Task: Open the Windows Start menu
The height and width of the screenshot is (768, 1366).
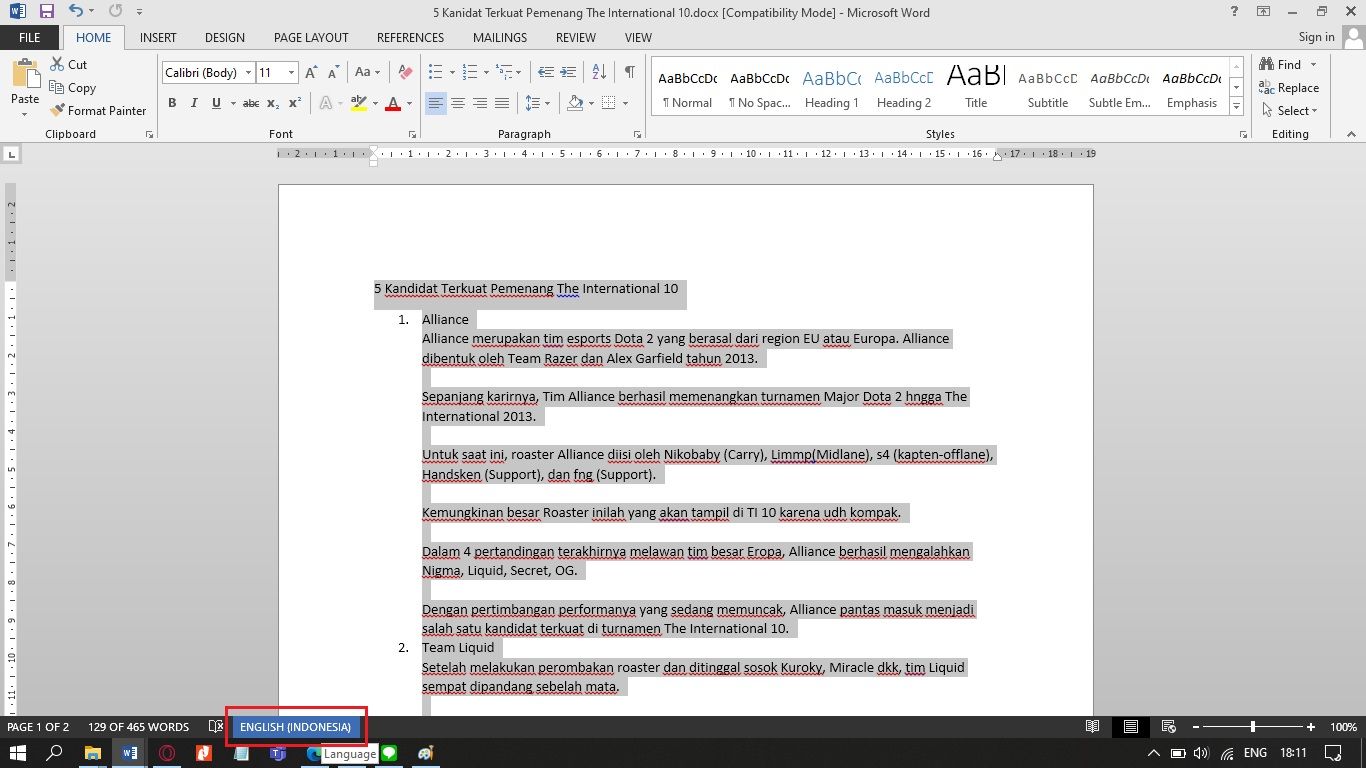Action: click(17, 753)
